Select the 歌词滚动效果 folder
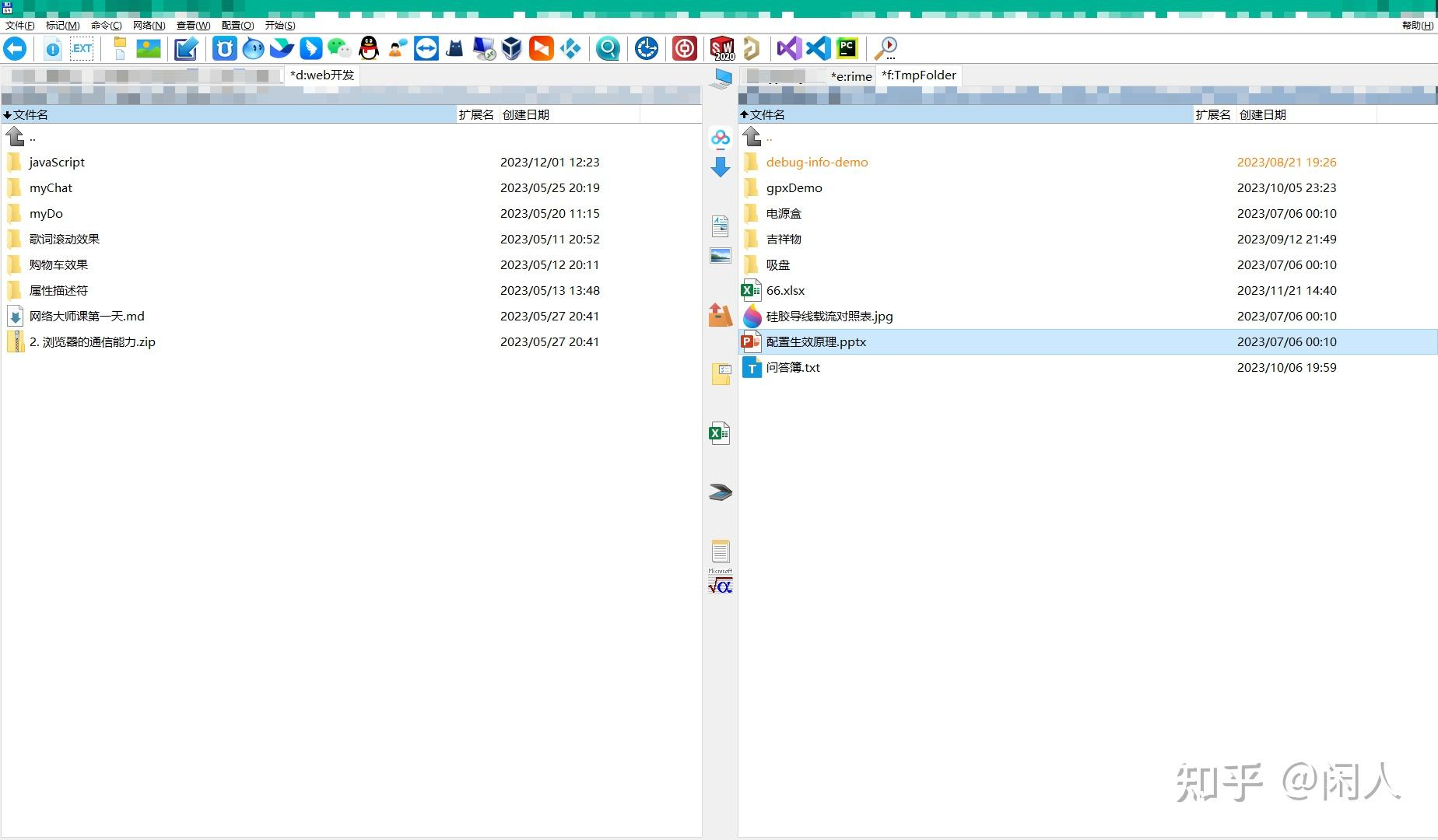1438x840 pixels. [x=351, y=239]
